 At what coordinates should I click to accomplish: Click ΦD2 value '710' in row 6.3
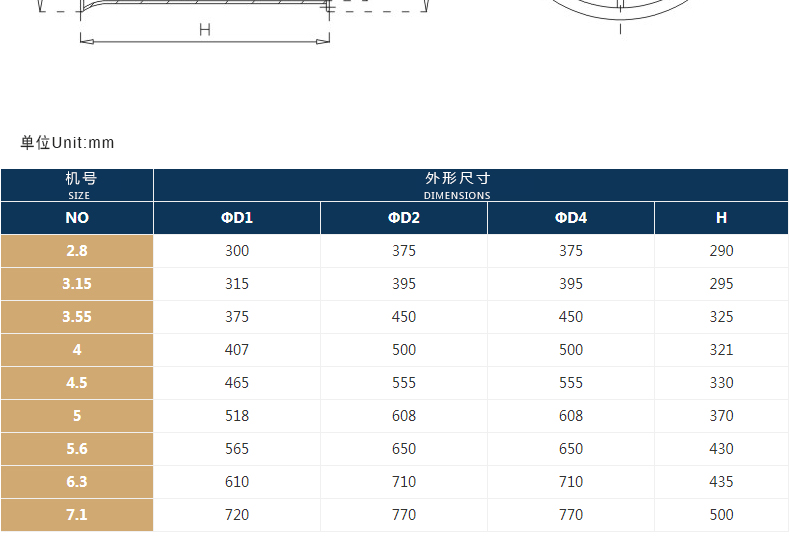pyautogui.click(x=404, y=482)
